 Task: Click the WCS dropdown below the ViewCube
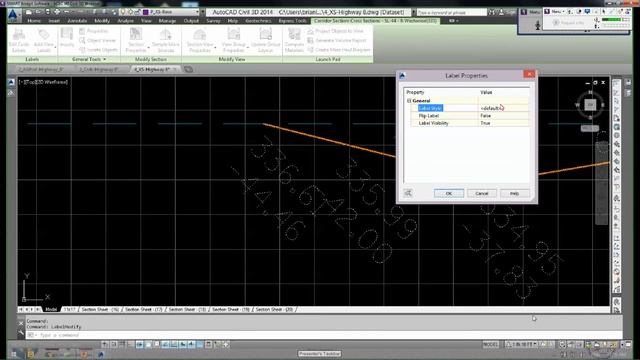(x=590, y=128)
